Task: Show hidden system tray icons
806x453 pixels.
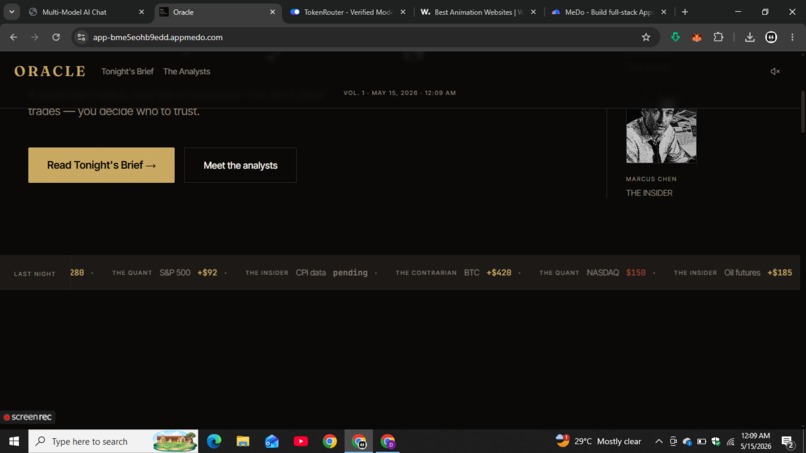Action: tap(658, 441)
